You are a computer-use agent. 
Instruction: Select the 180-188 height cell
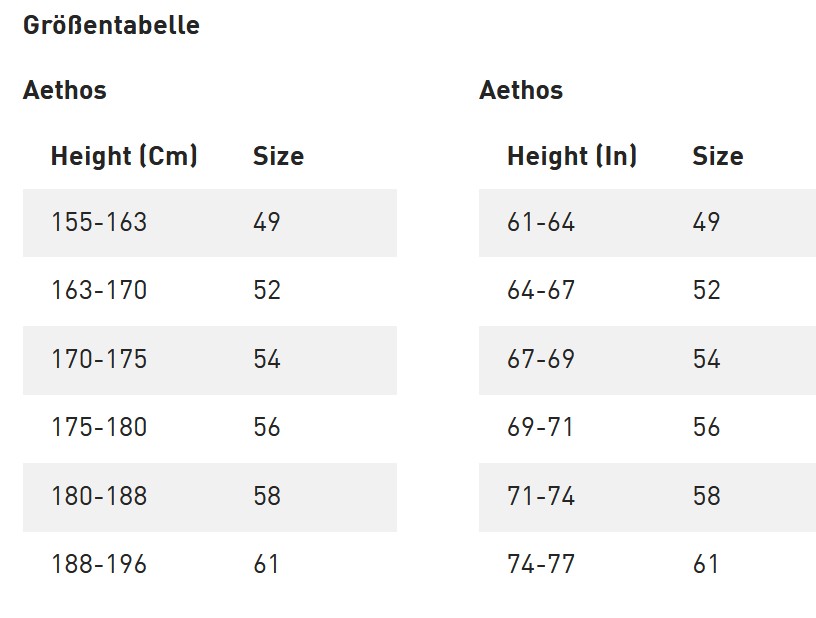(x=99, y=496)
